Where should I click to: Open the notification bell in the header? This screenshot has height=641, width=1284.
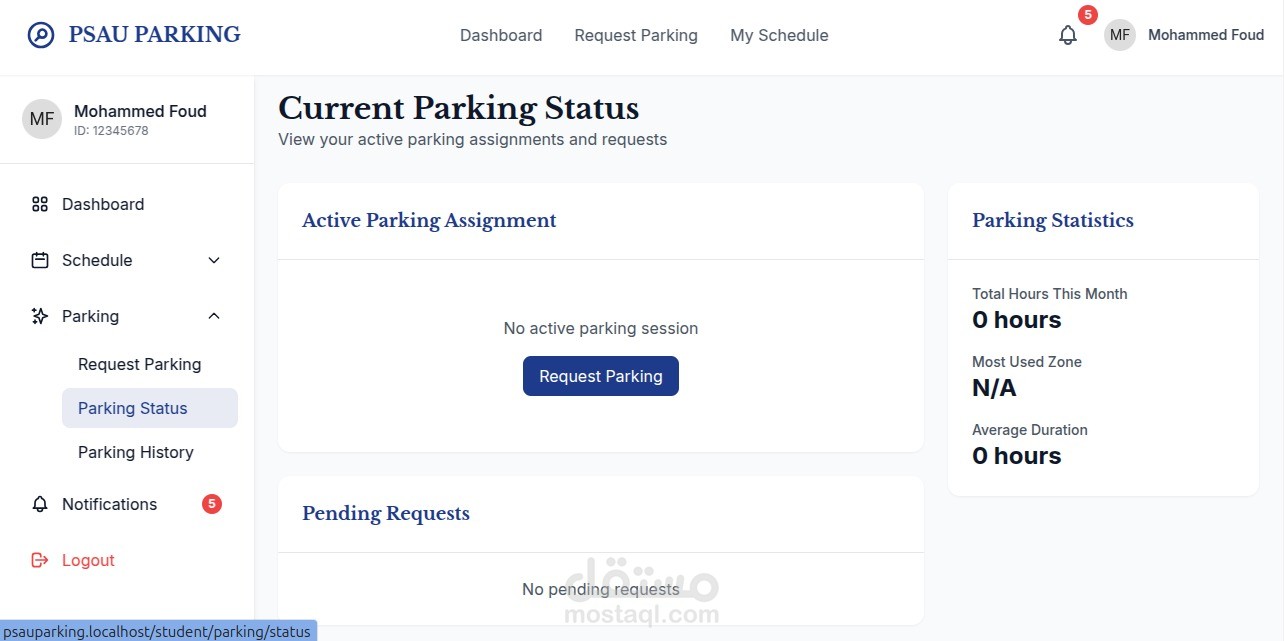(x=1068, y=35)
